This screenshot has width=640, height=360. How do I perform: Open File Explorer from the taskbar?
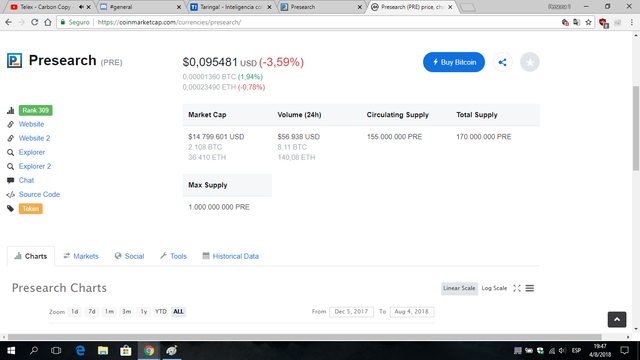(x=103, y=351)
